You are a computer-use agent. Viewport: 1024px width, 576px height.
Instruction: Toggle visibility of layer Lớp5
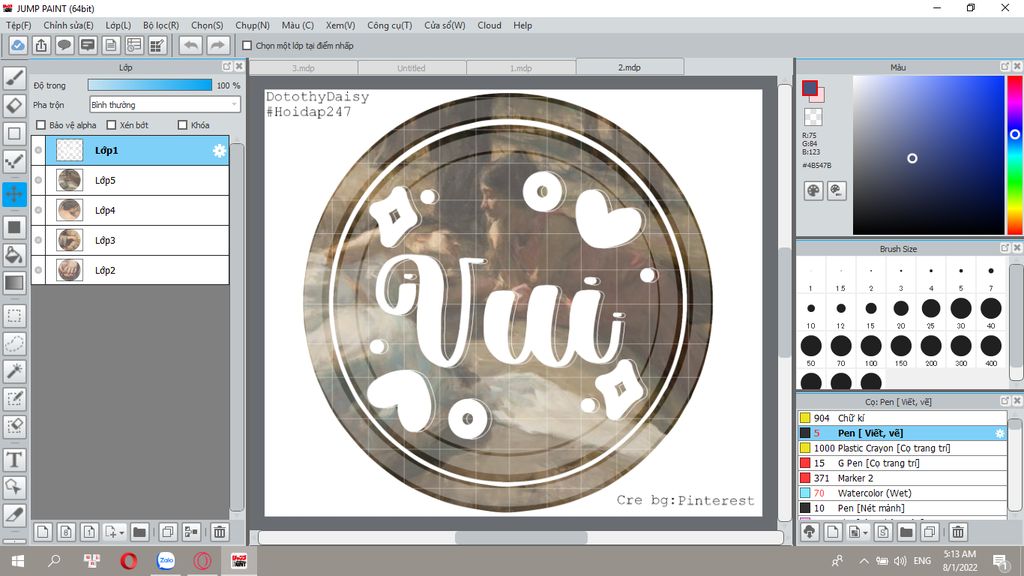tap(39, 180)
